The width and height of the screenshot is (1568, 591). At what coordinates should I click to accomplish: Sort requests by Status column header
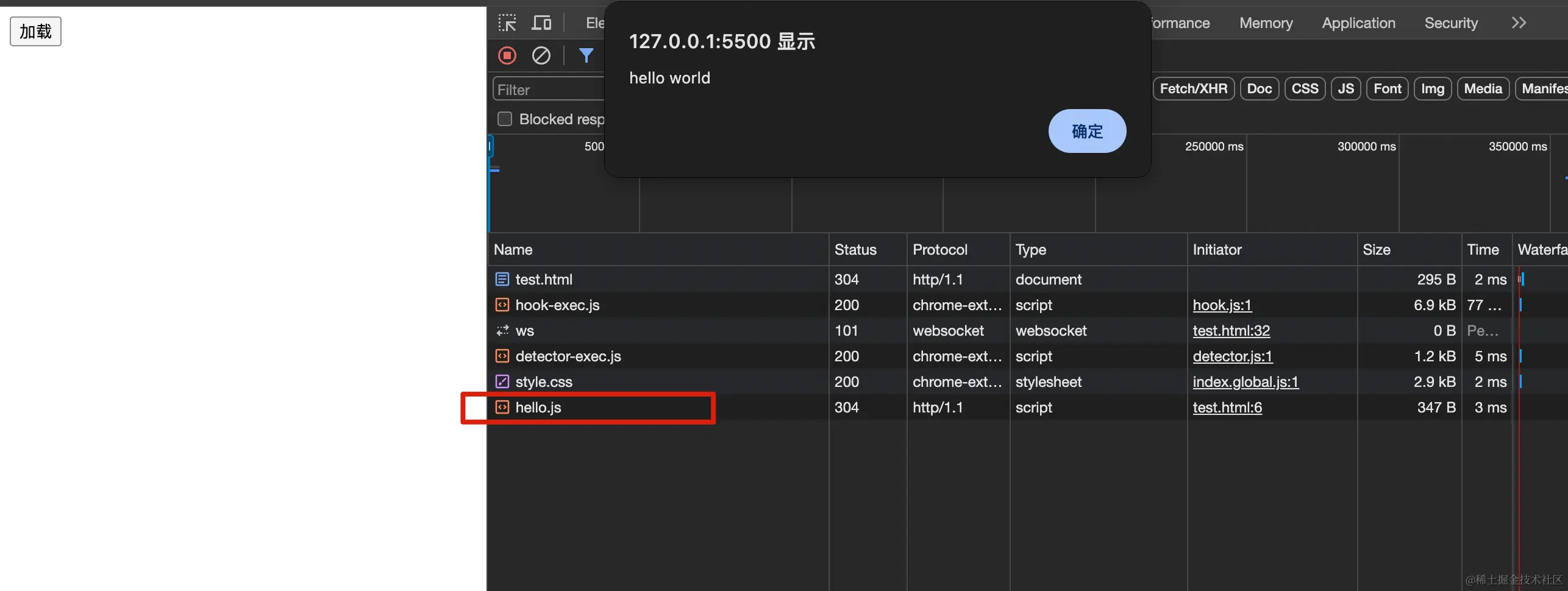[868, 250]
